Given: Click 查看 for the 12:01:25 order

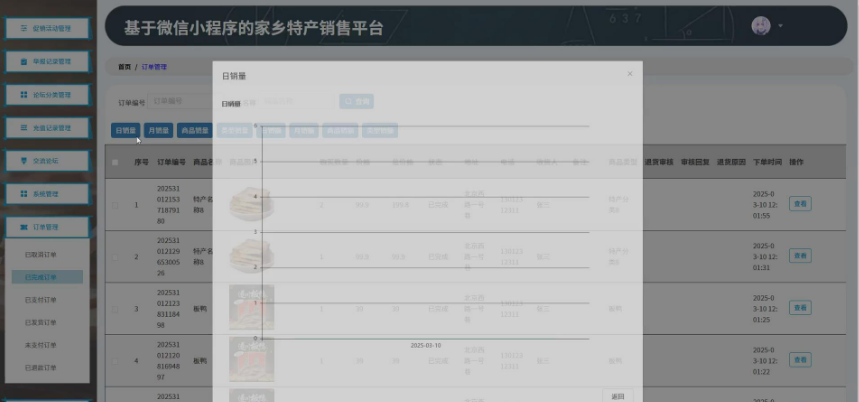Looking at the screenshot, I should 800,308.
